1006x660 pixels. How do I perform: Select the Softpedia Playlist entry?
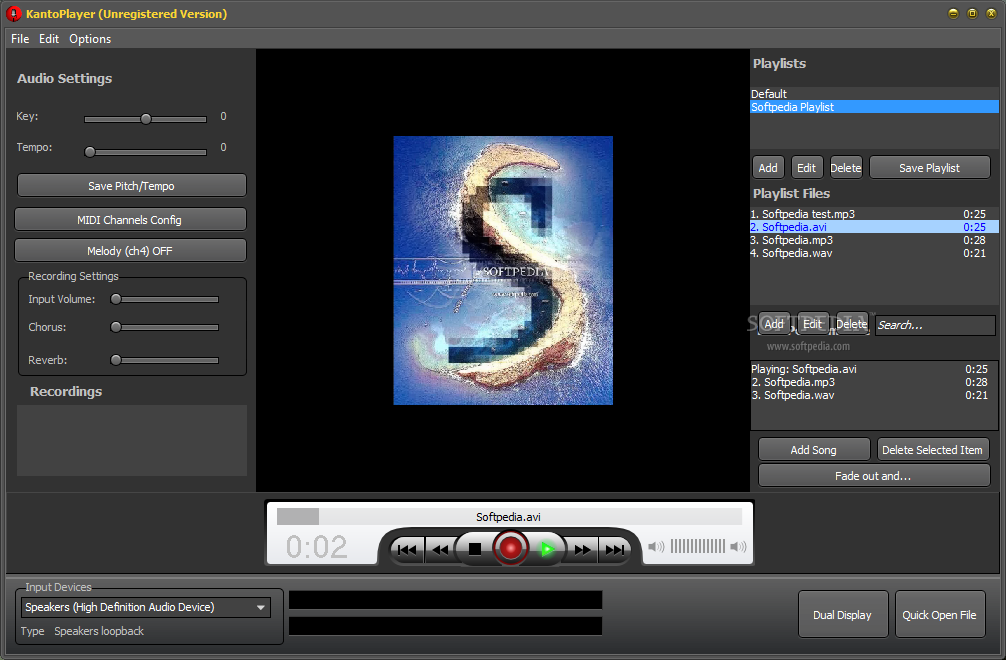pyautogui.click(x=874, y=107)
